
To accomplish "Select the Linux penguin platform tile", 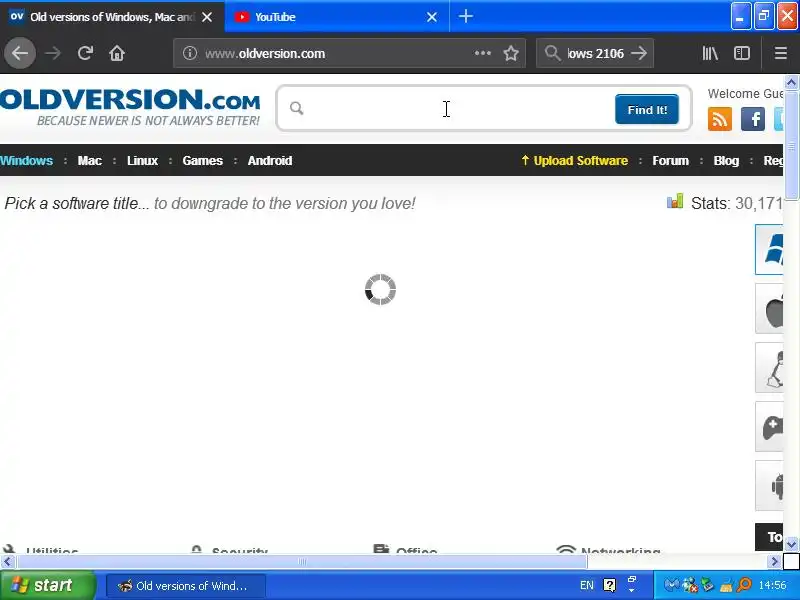I will tap(769, 367).
